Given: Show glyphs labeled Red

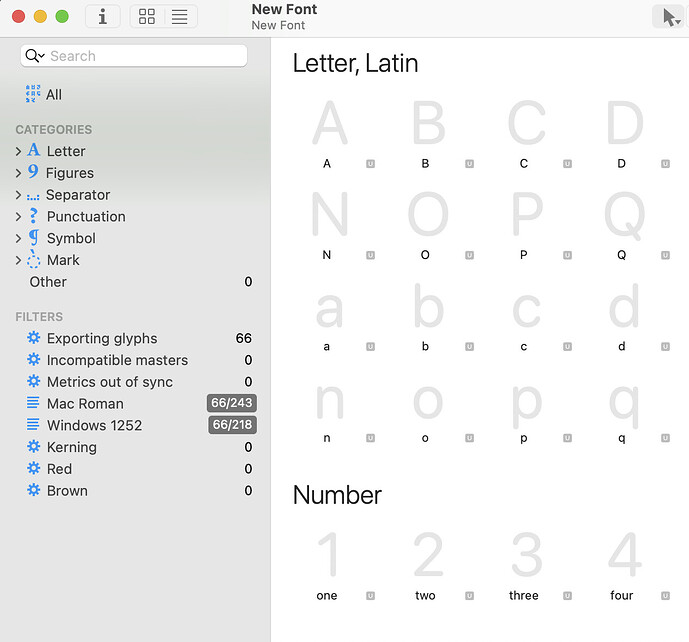Looking at the screenshot, I should (59, 469).
